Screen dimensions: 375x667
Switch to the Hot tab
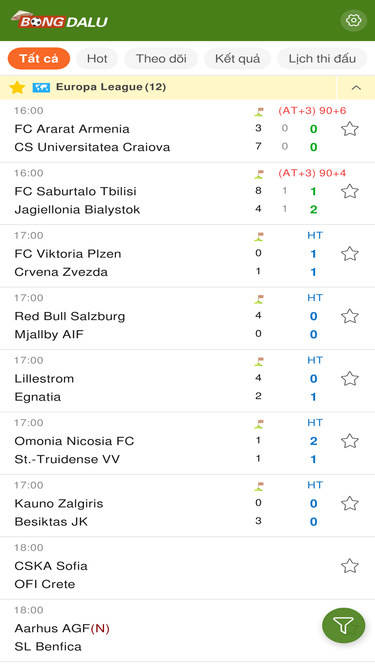(x=97, y=58)
